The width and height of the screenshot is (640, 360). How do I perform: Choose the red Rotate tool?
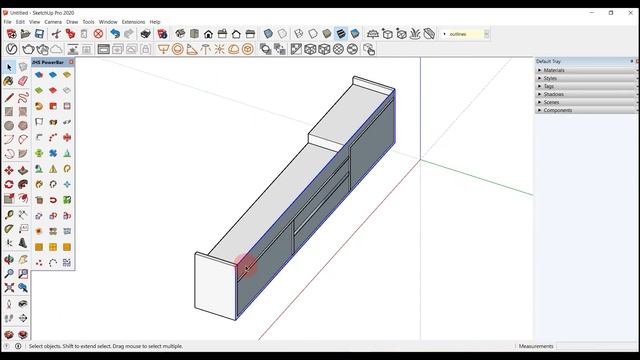[x=9, y=184]
